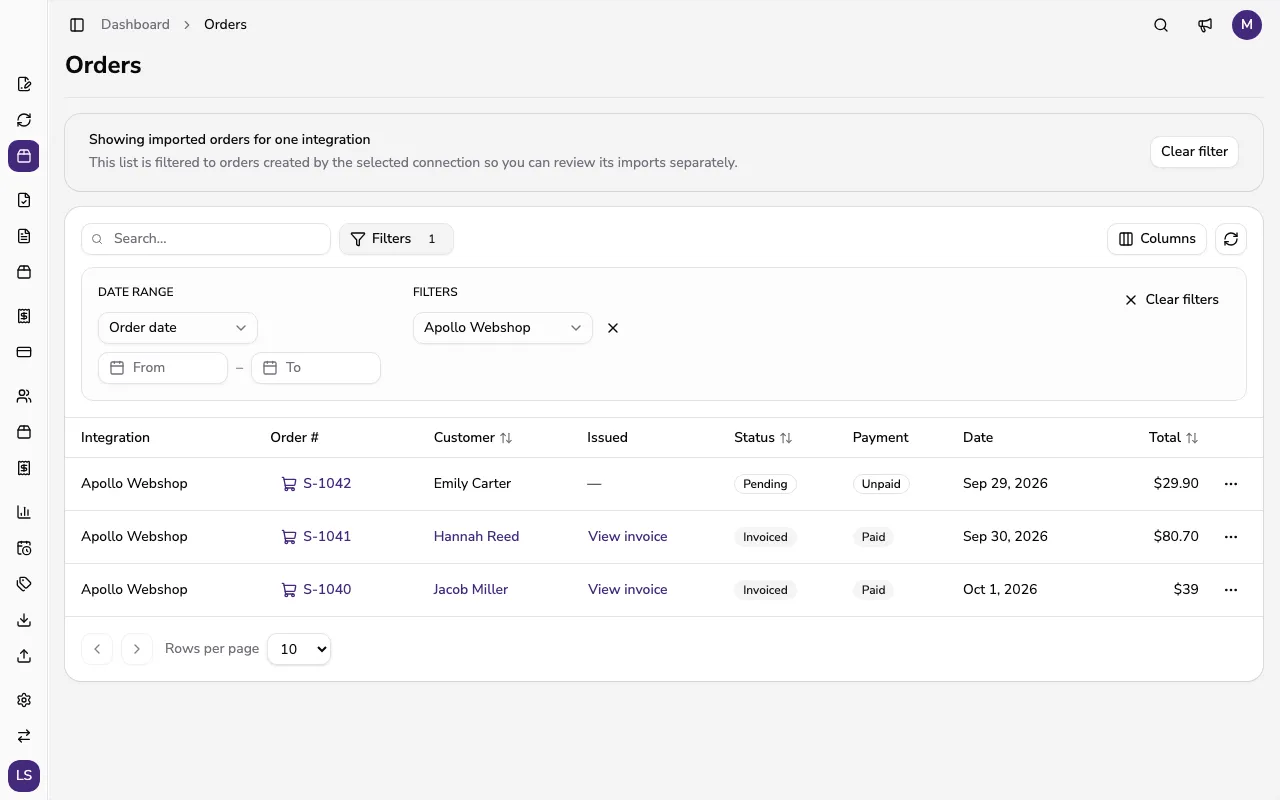Open the document-with-checkmark sidebar icon

tap(24, 200)
